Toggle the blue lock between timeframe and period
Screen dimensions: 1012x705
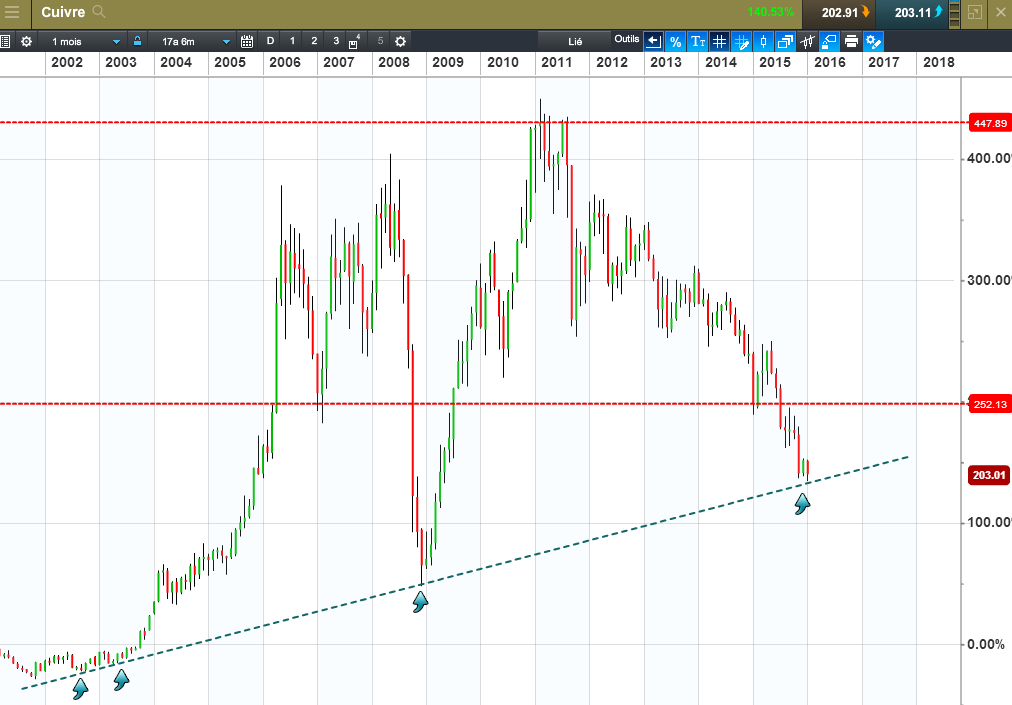[x=137, y=41]
